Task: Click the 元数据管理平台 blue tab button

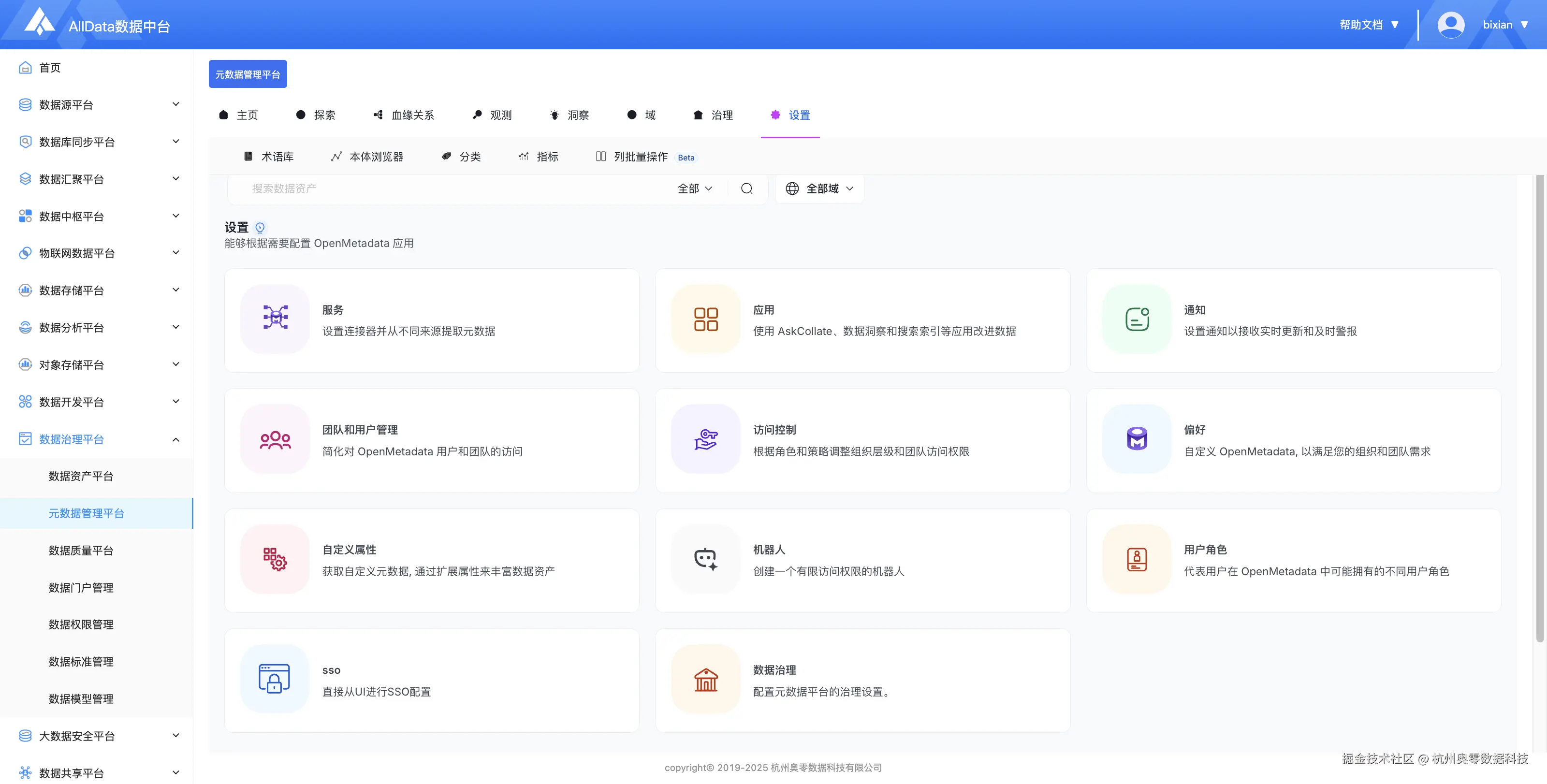Action: (248, 74)
